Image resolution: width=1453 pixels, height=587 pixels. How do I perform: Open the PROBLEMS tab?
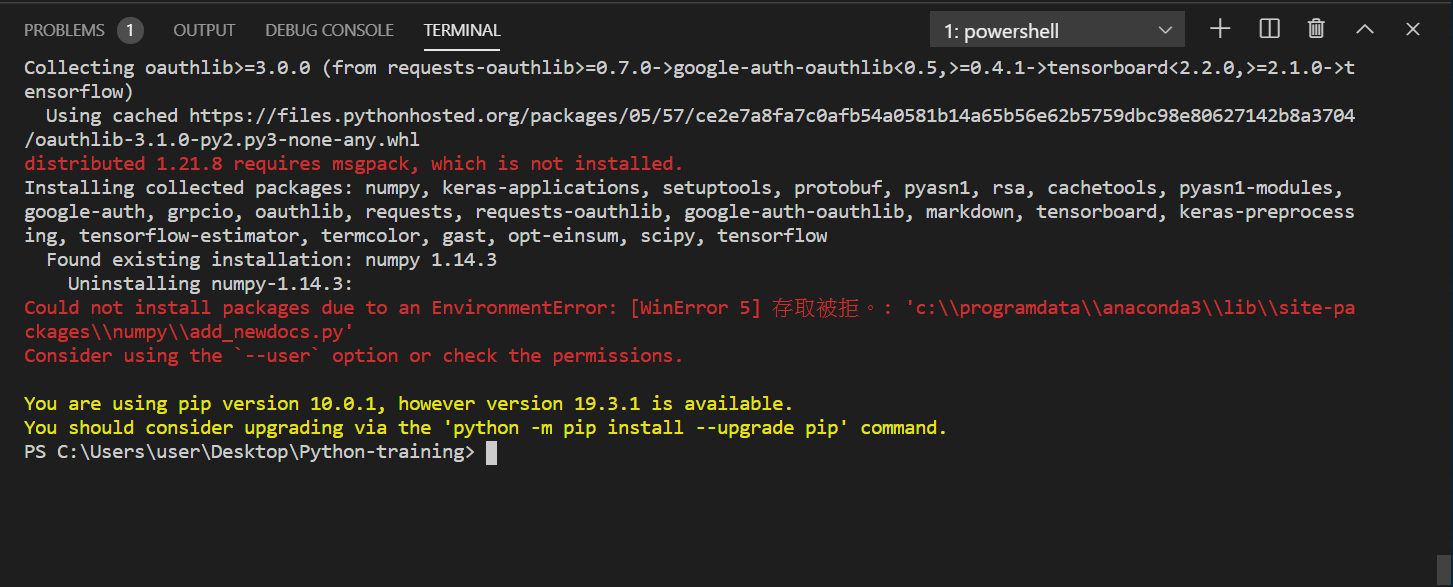(x=64, y=30)
